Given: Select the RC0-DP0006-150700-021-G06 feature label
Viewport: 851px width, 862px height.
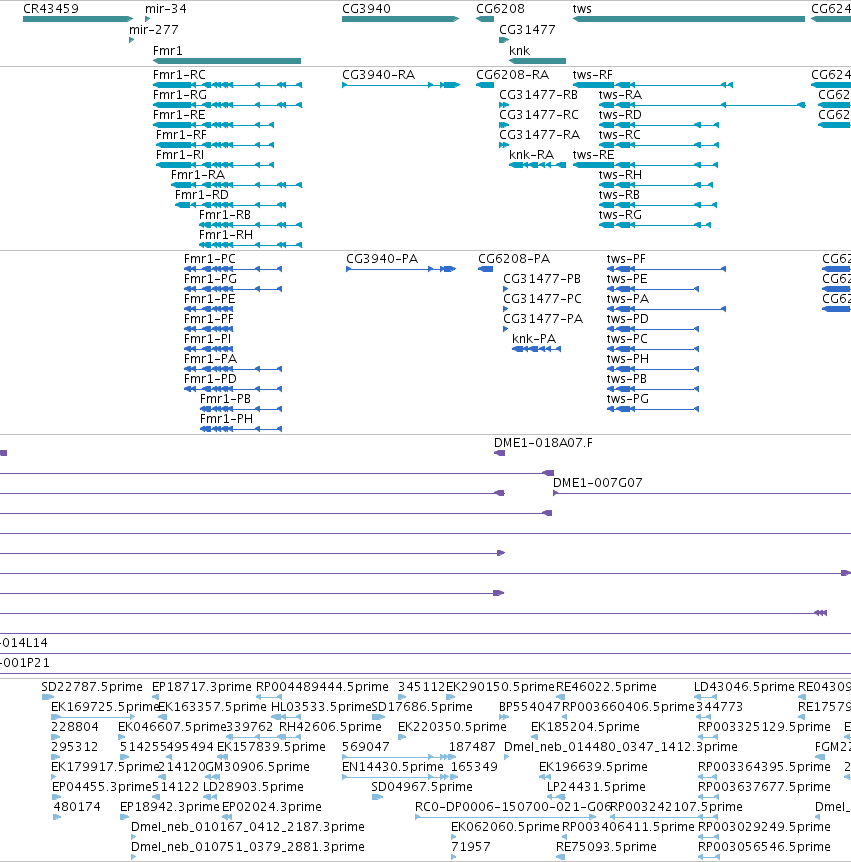Looking at the screenshot, I should tap(513, 806).
